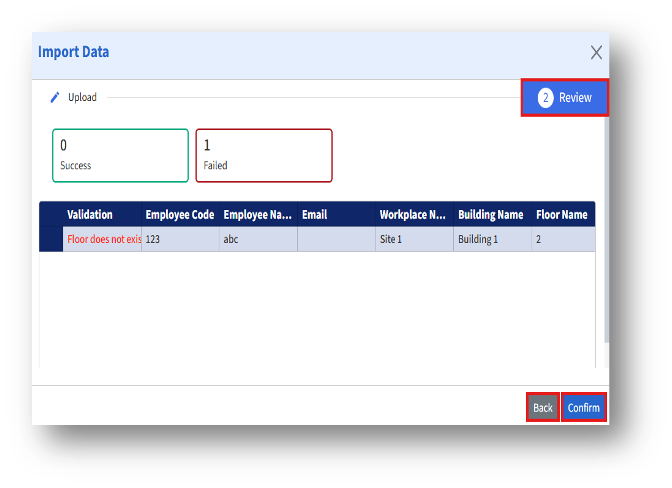
Task: Sort by Employee Code column header
Action: (x=180, y=214)
